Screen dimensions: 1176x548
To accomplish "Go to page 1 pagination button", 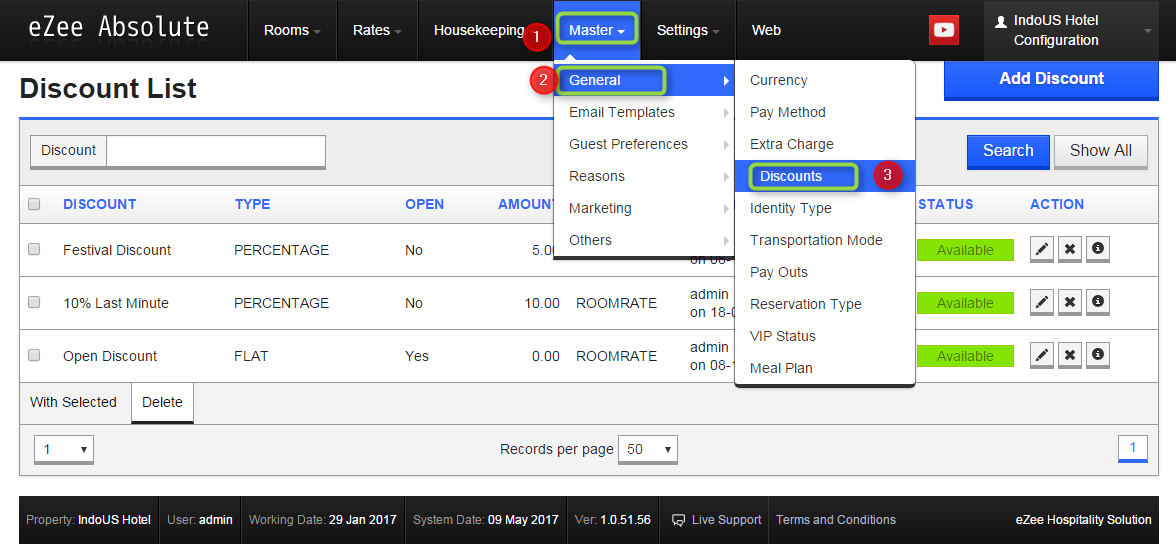I will tap(1132, 449).
